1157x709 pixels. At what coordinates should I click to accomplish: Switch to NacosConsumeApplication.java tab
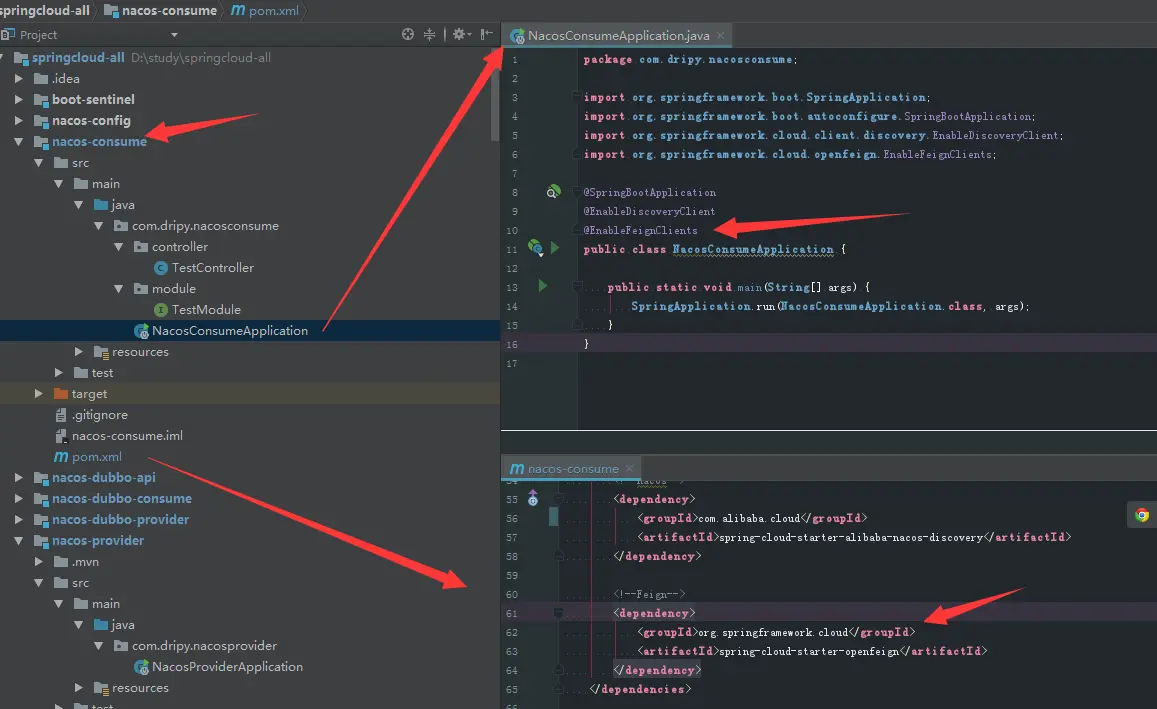click(x=618, y=35)
